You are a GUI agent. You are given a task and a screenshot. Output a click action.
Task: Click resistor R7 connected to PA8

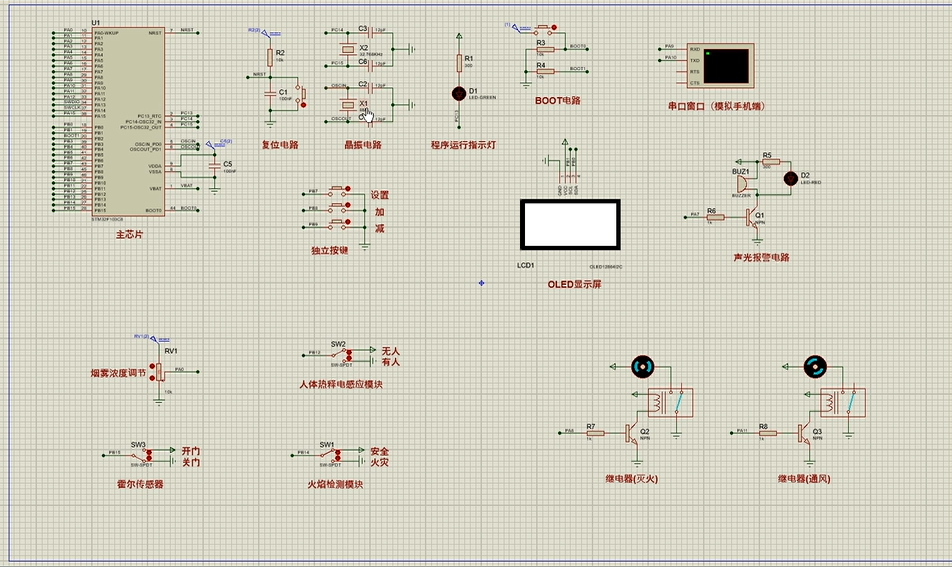click(595, 433)
